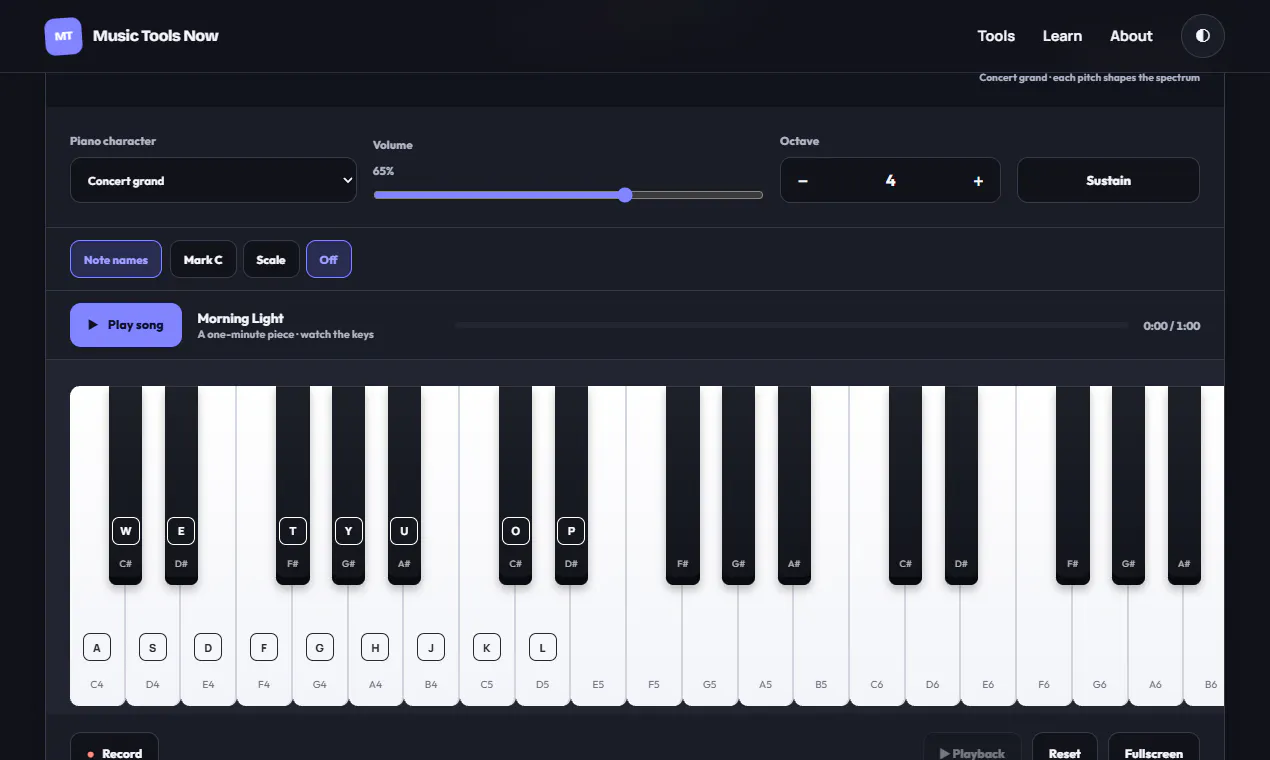
Task: Toggle the Sustain button
Action: point(1108,180)
